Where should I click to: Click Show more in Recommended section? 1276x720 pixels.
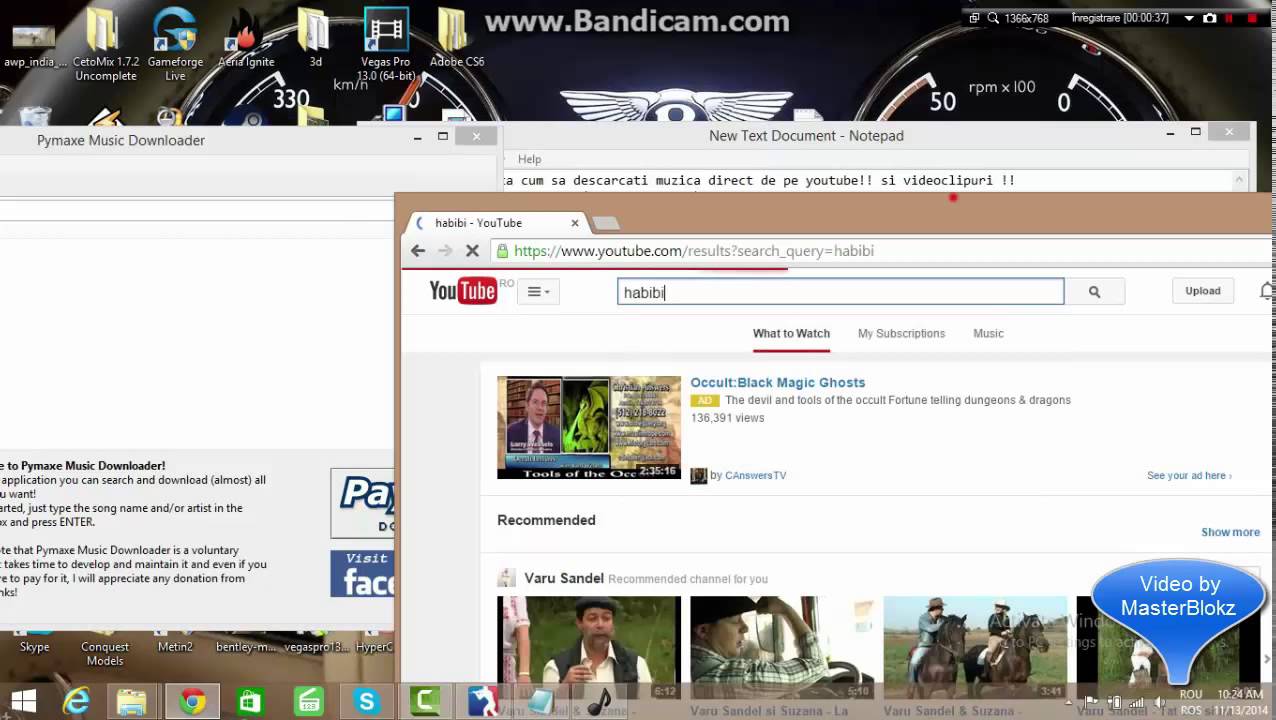point(1230,532)
